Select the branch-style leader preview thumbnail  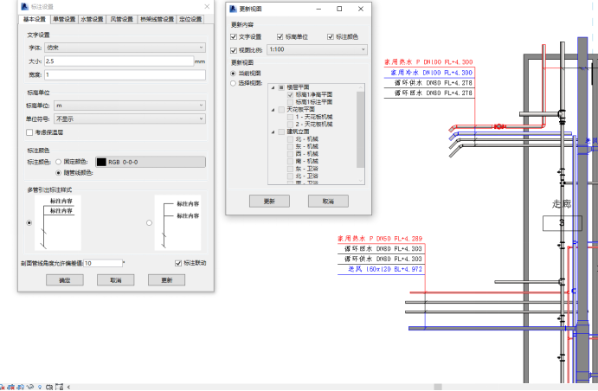coord(178,222)
